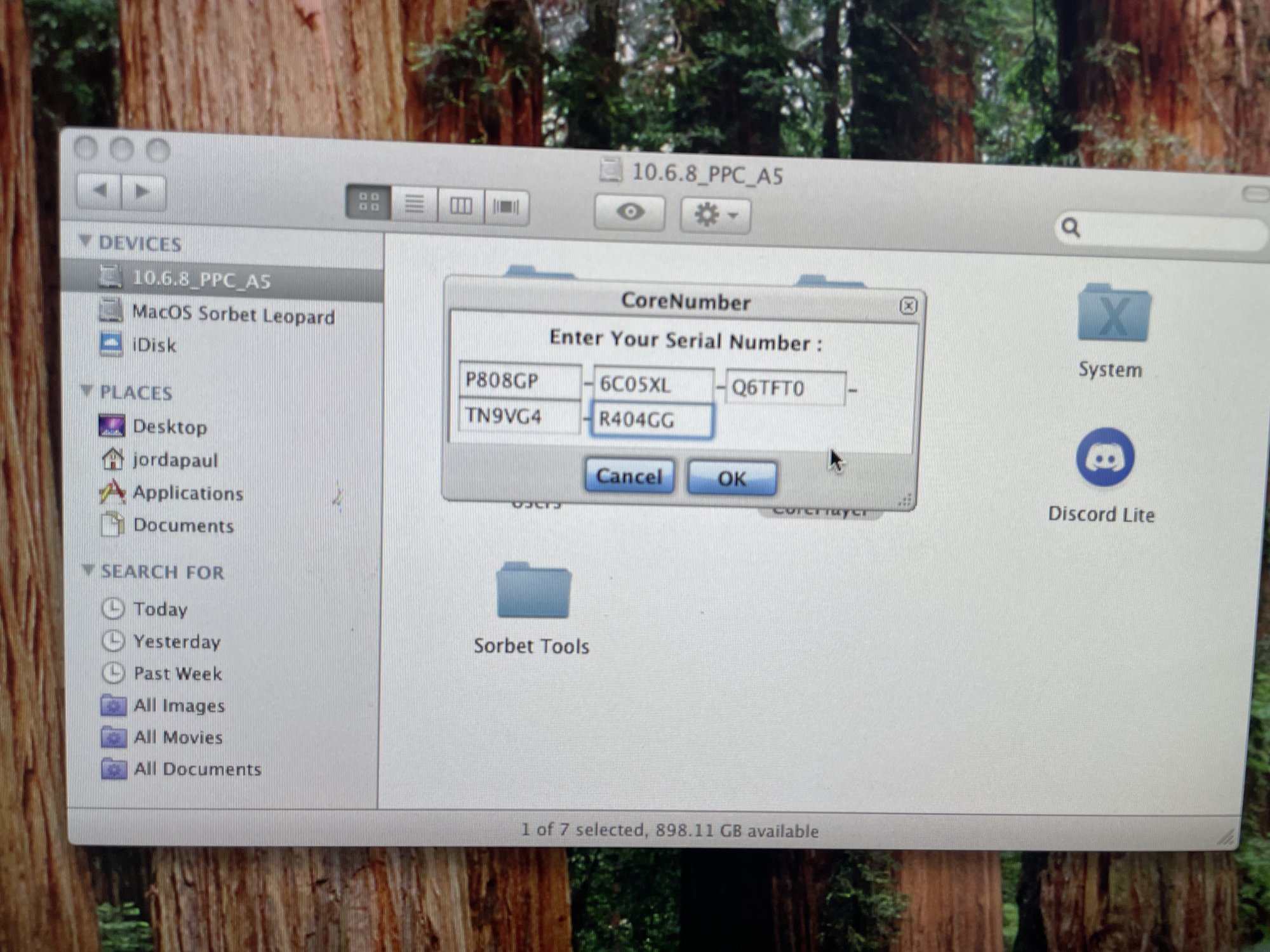Open the Action gear dropdown menu

[x=715, y=215]
